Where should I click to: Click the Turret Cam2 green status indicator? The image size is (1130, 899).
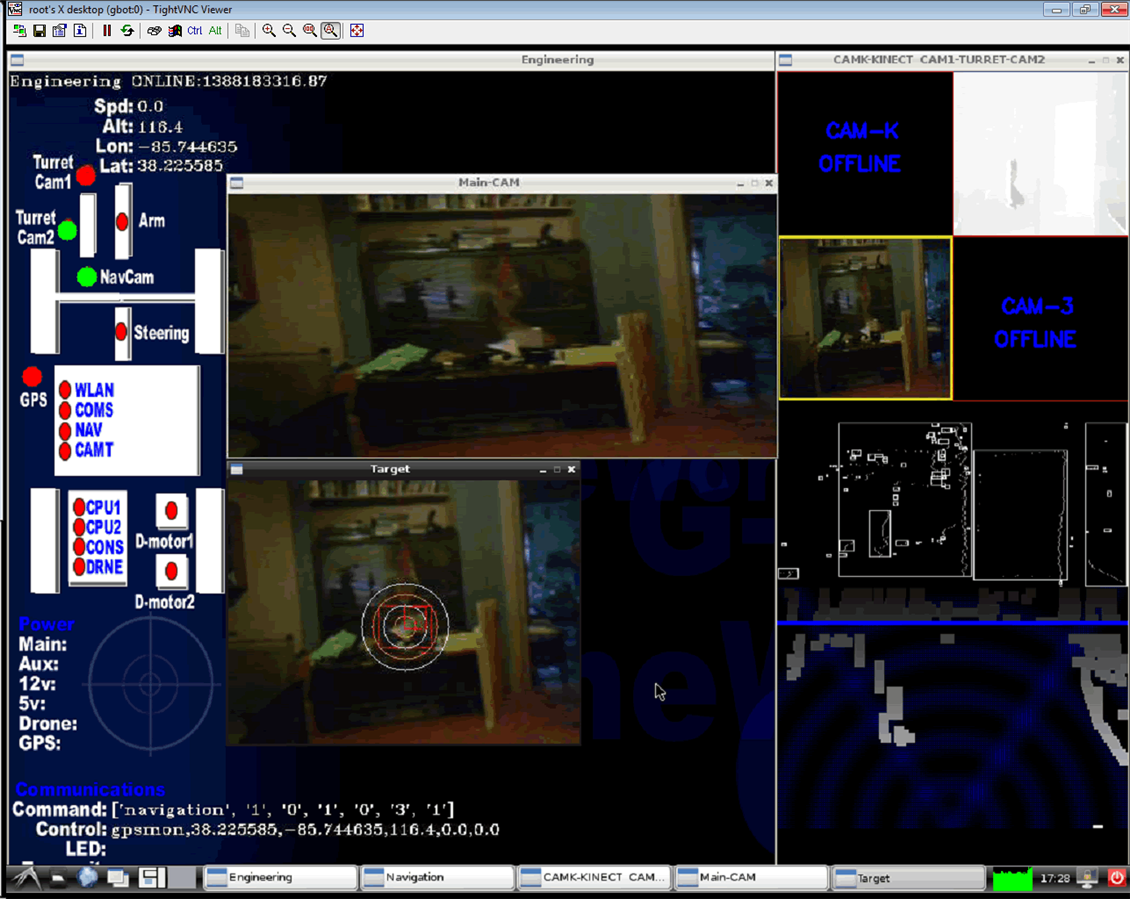[67, 230]
